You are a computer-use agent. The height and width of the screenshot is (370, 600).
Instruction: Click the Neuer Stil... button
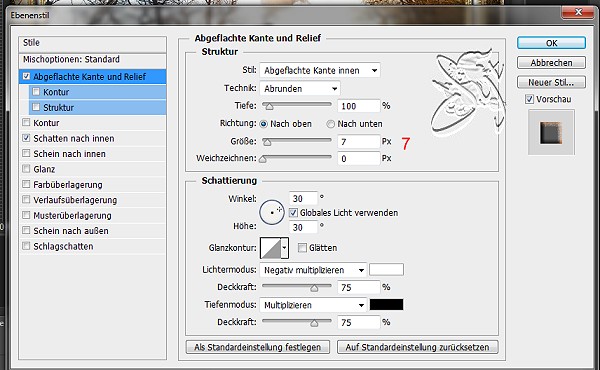[x=551, y=82]
